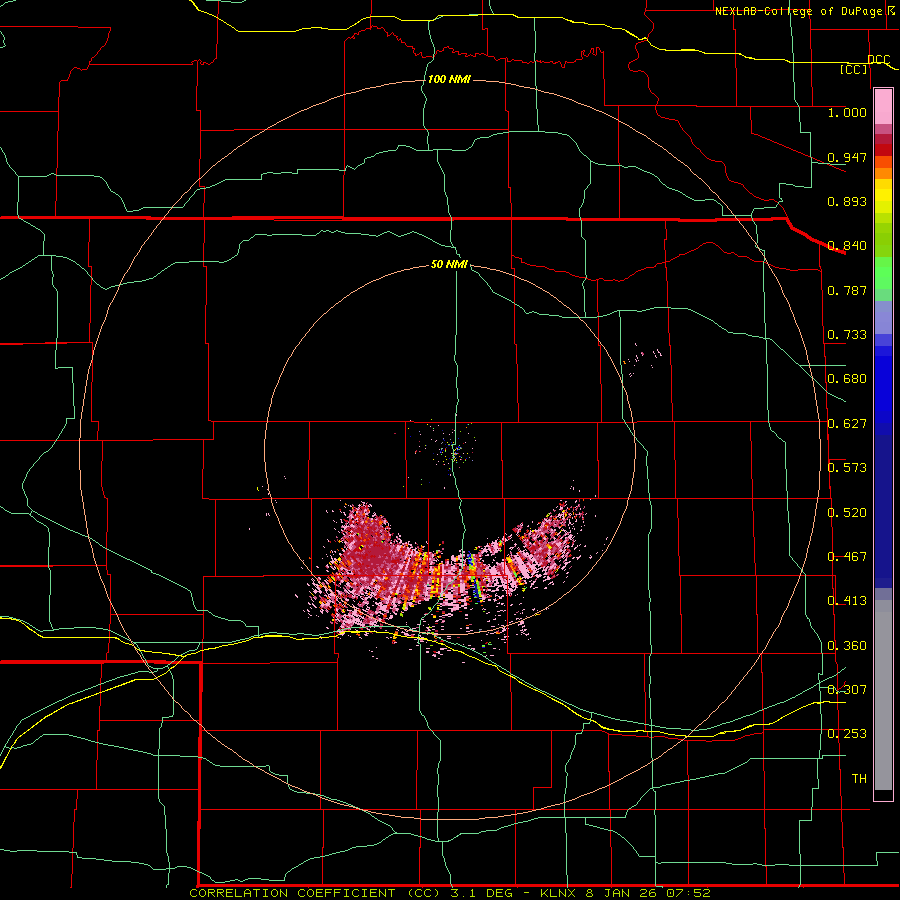Pick the 0.840 scale label
This screenshot has height=900, width=900.
[847, 246]
